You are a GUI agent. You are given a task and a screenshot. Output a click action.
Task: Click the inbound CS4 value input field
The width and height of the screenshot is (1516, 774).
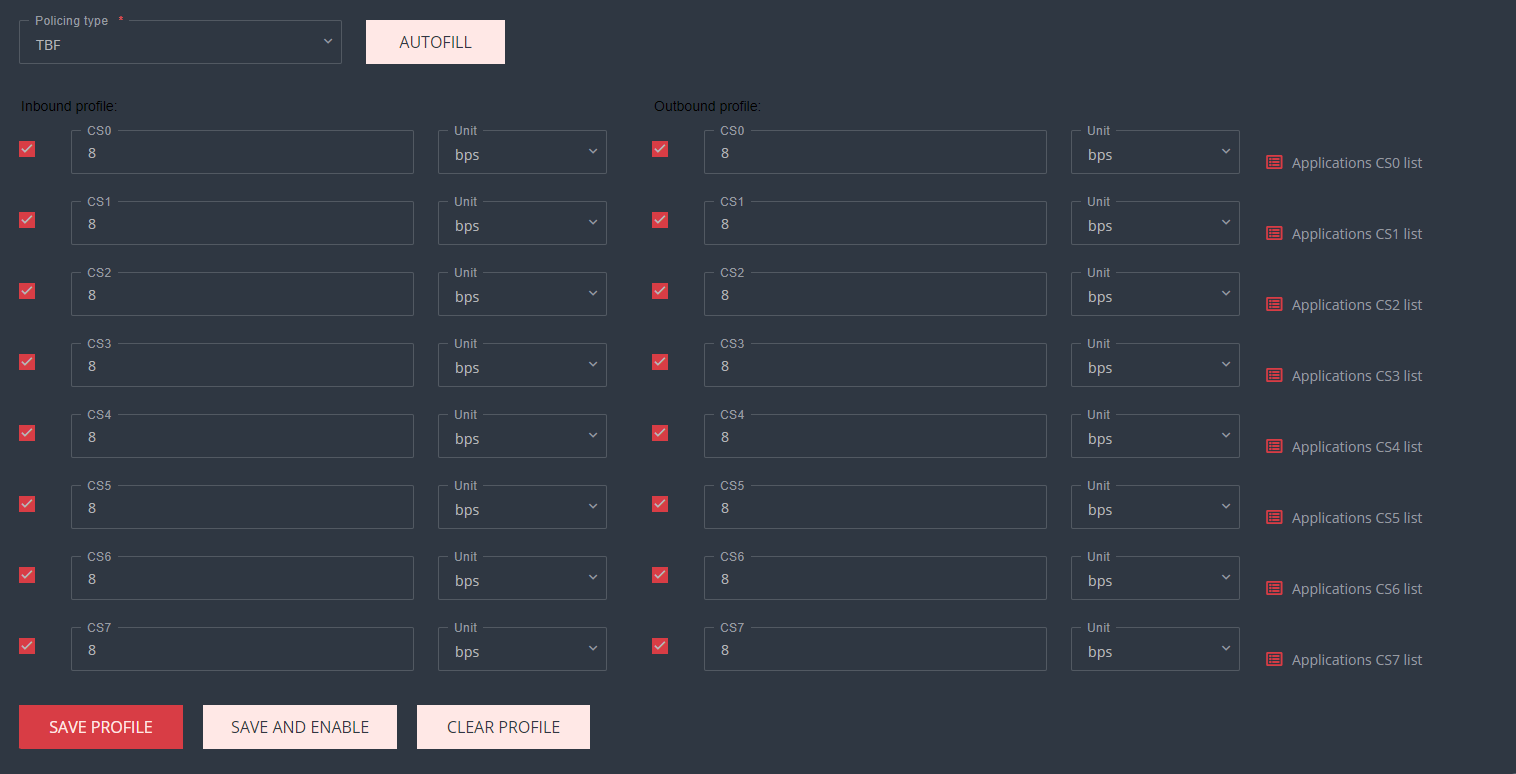coord(242,437)
